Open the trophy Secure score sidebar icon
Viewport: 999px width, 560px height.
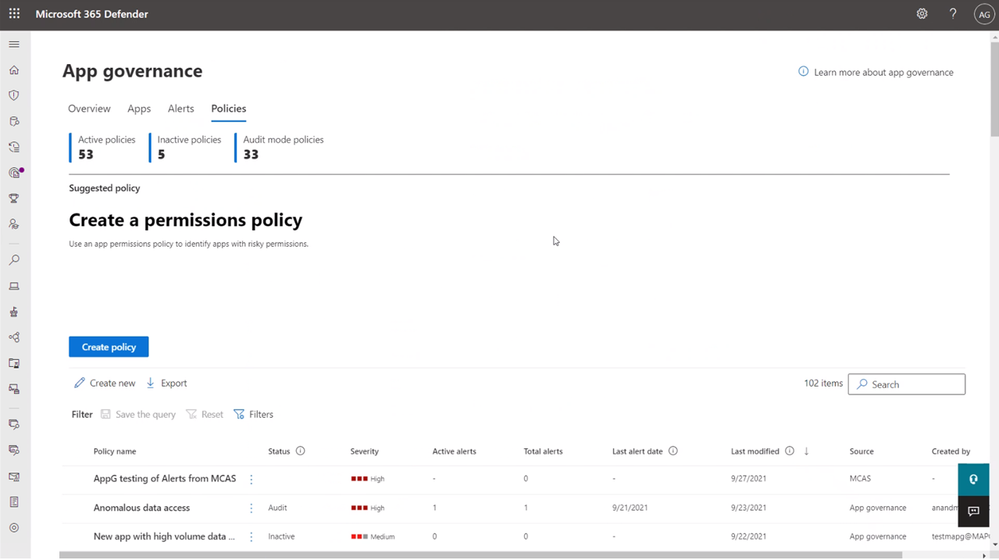click(14, 199)
